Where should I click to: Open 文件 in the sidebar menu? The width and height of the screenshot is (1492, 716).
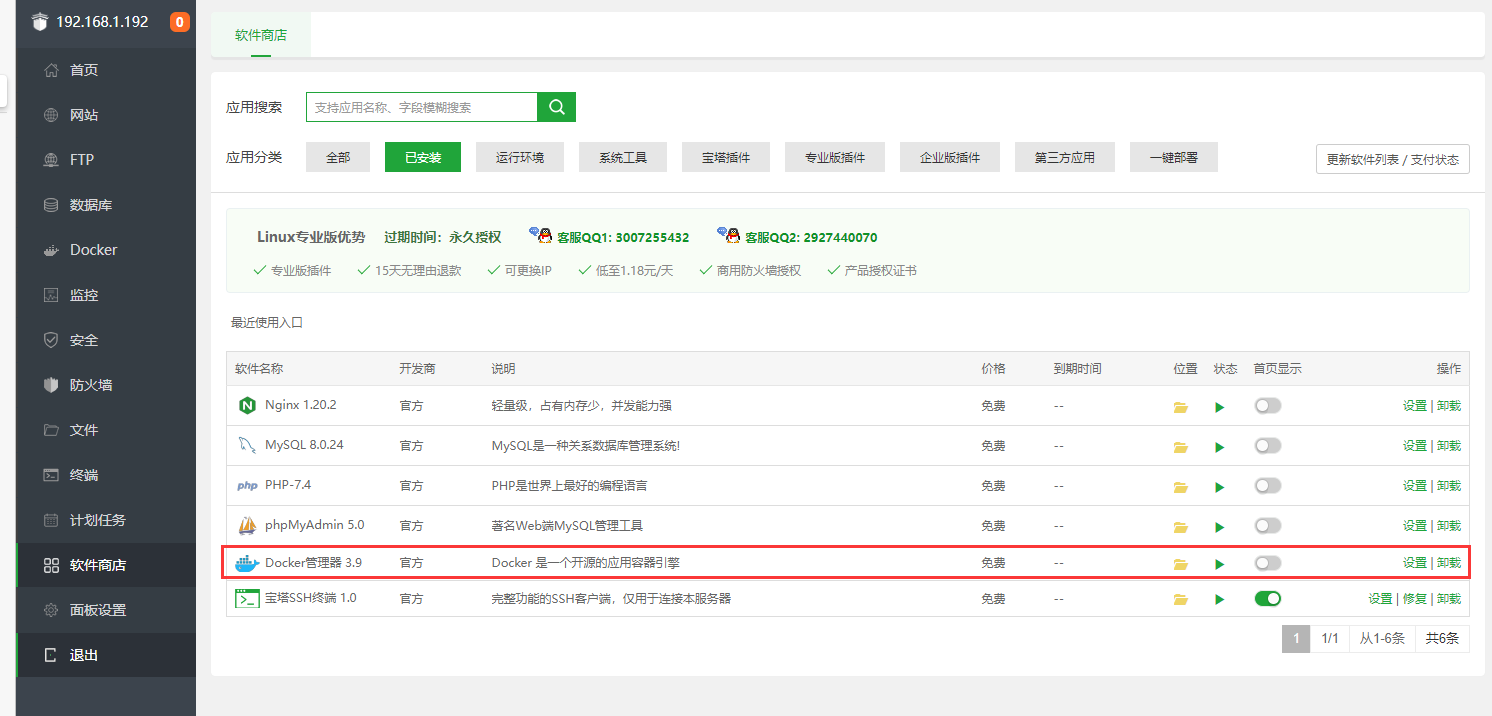106,430
